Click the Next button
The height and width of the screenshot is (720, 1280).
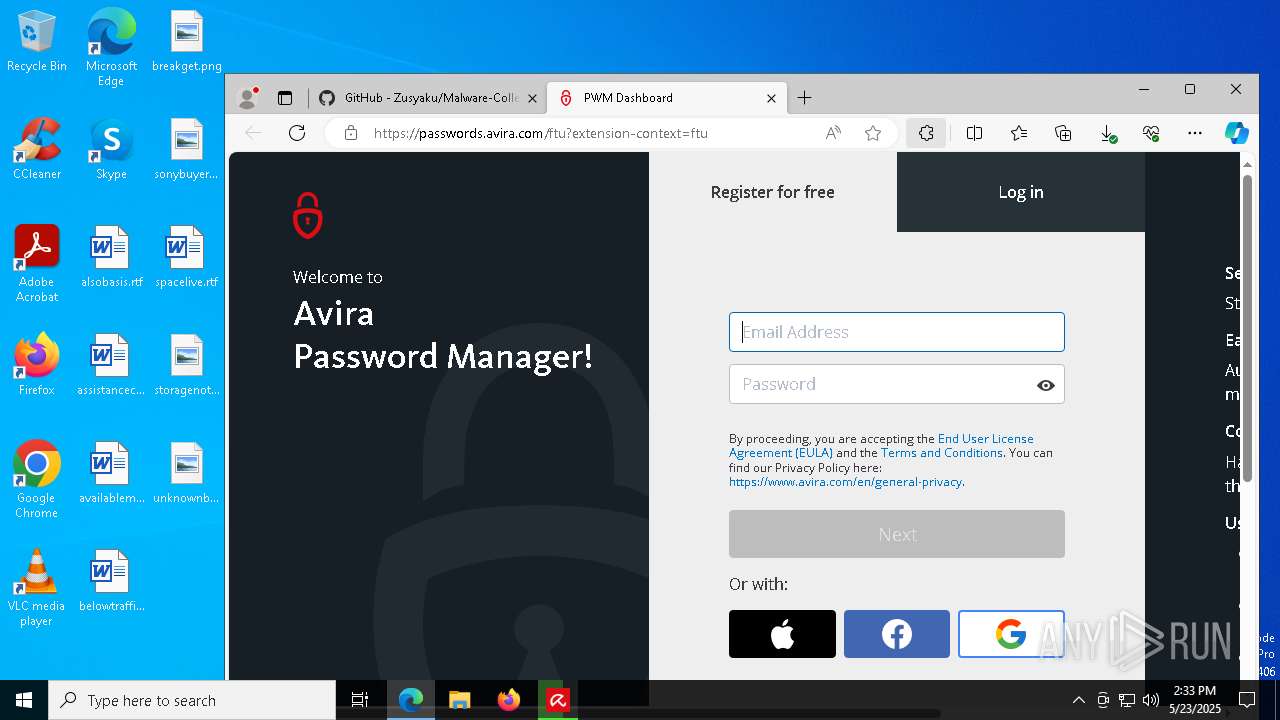(x=897, y=534)
